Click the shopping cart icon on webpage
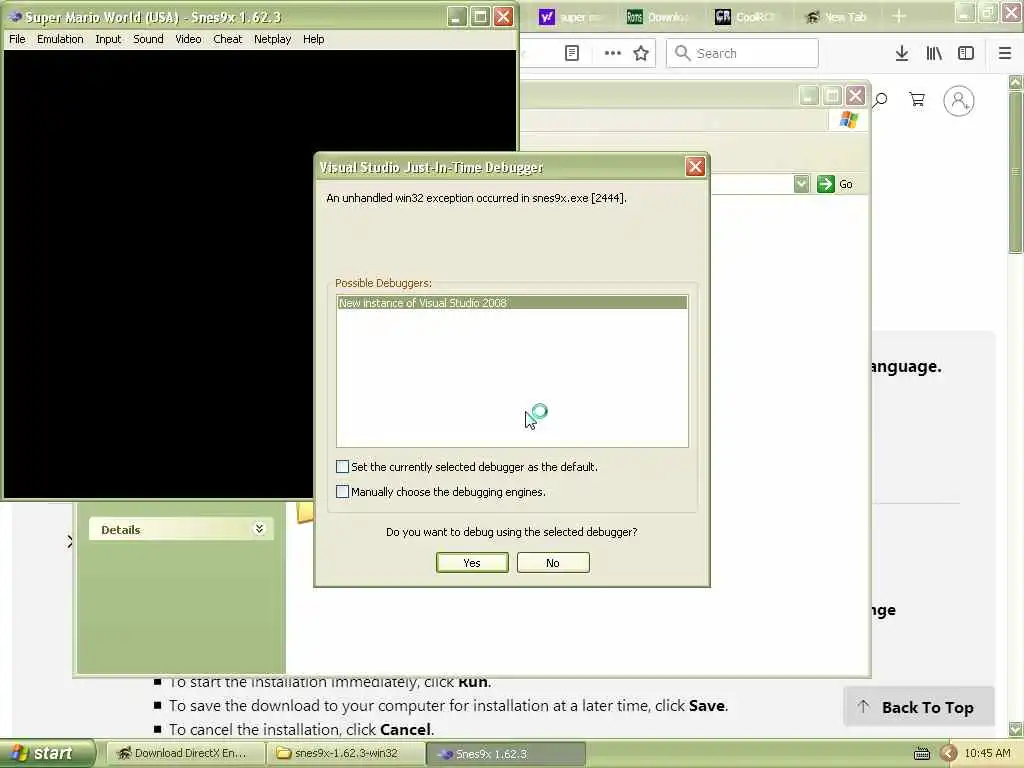 pyautogui.click(x=917, y=99)
